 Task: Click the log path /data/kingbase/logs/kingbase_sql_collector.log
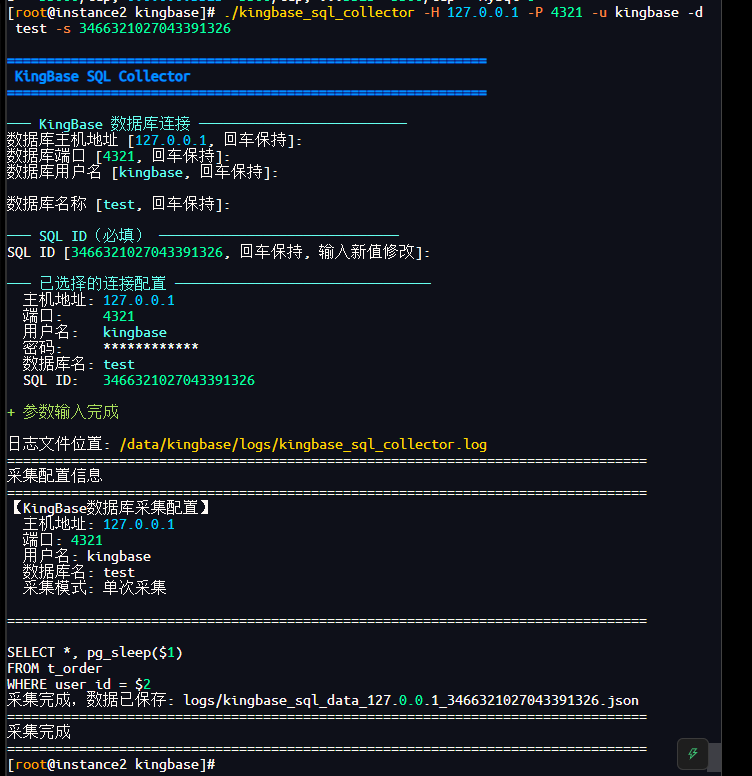(x=303, y=444)
